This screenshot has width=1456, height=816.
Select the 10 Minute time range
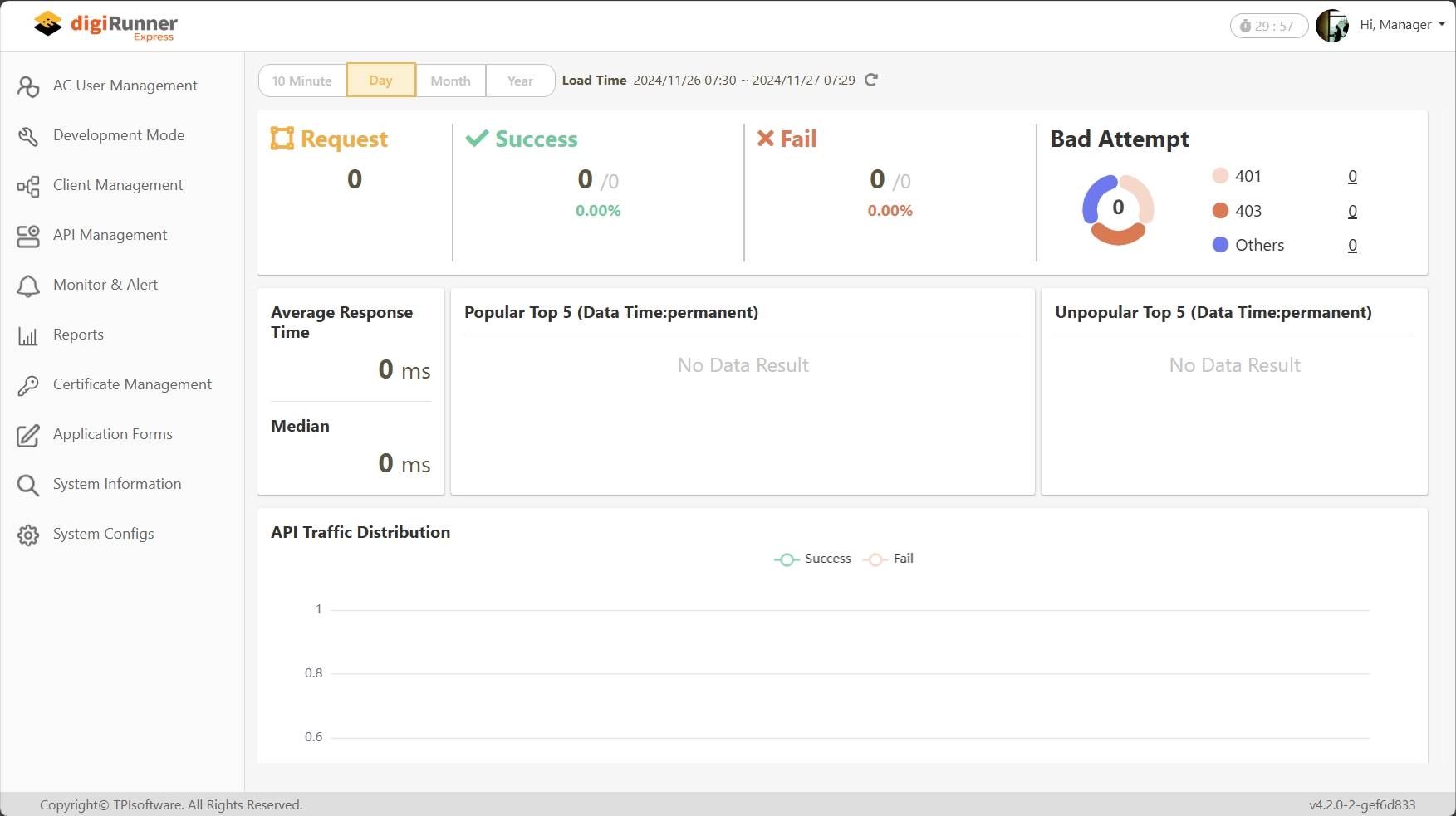(302, 81)
